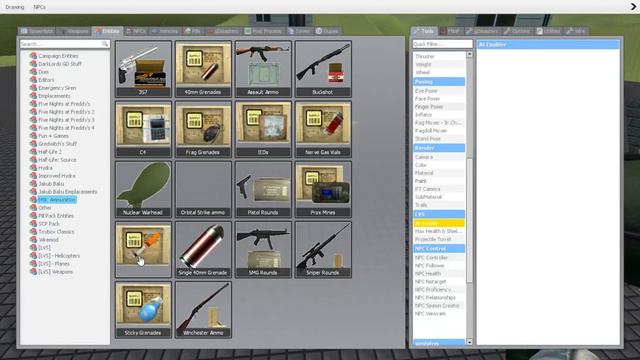Select the IEDs supply crate
The height and width of the screenshot is (360, 640).
tap(263, 129)
